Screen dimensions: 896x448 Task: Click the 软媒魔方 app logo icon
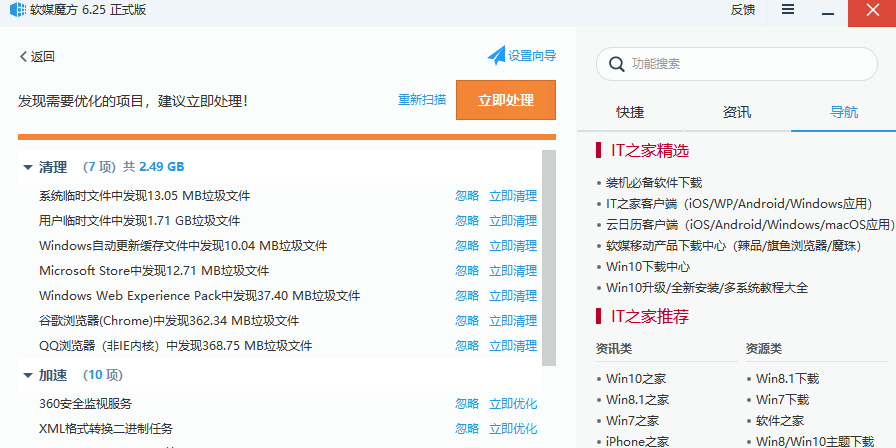click(16, 10)
